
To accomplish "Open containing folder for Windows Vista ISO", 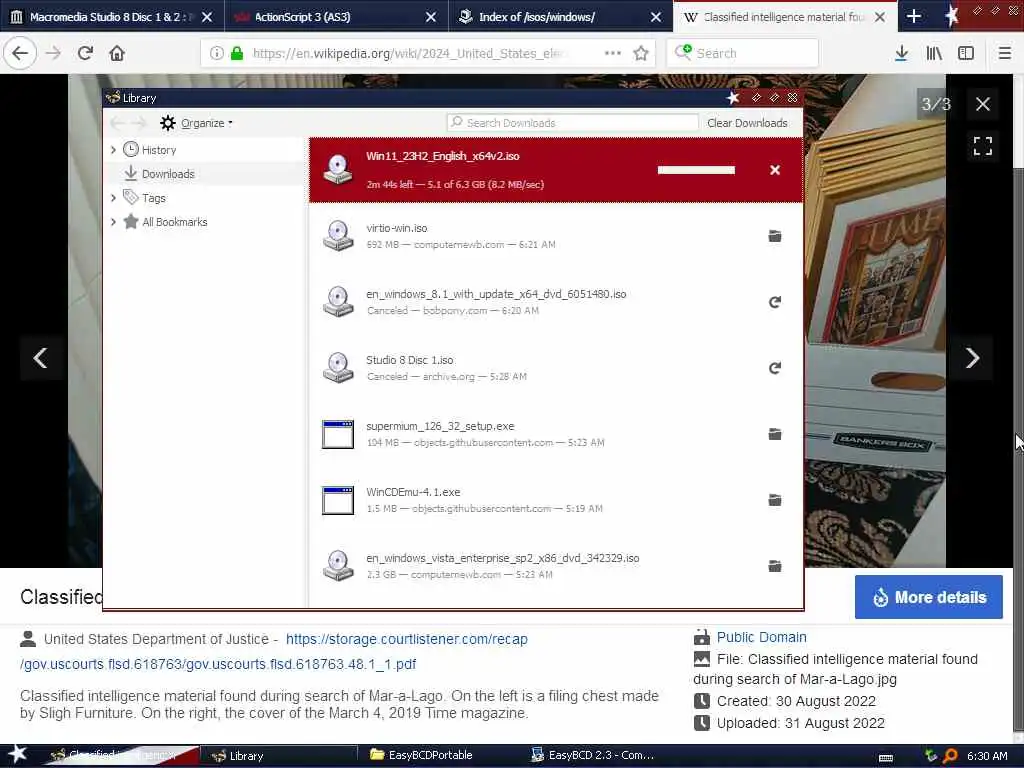I will pyautogui.click(x=775, y=566).
